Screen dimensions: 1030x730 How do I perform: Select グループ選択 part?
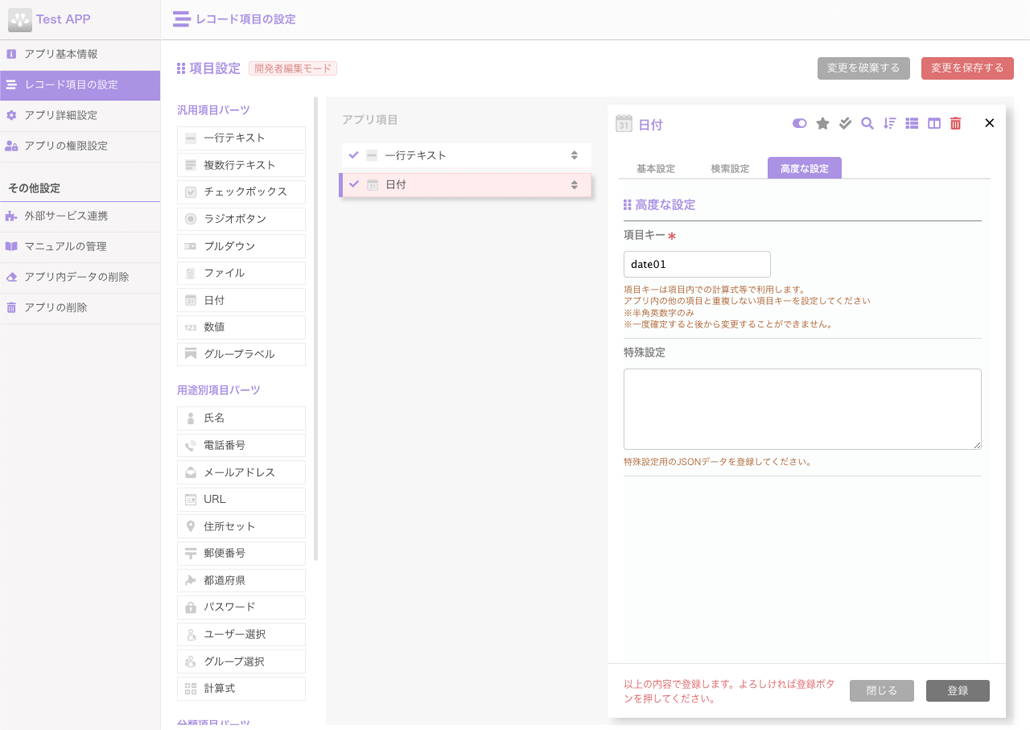(241, 662)
